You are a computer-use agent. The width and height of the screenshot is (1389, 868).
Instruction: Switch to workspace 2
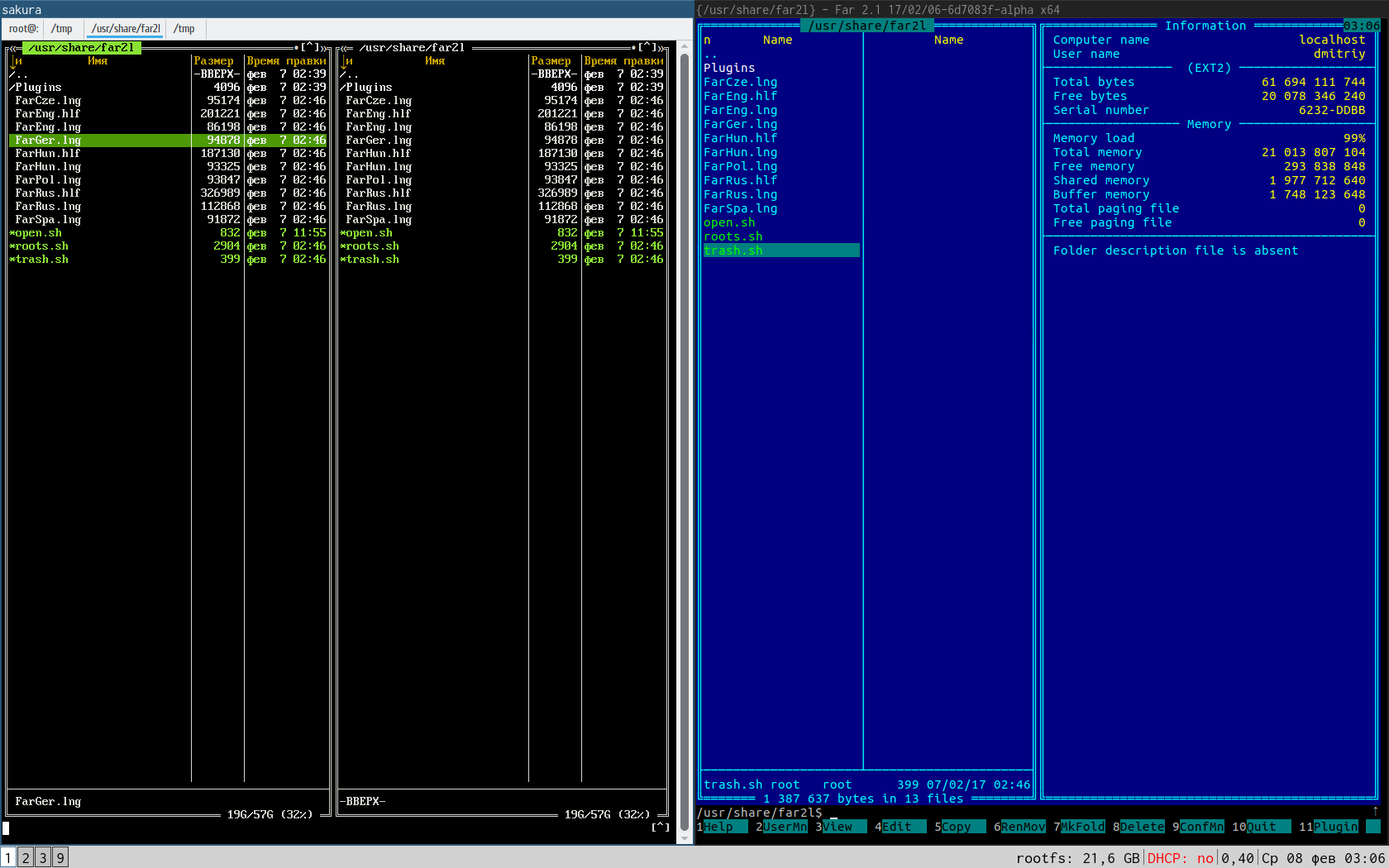point(26,857)
